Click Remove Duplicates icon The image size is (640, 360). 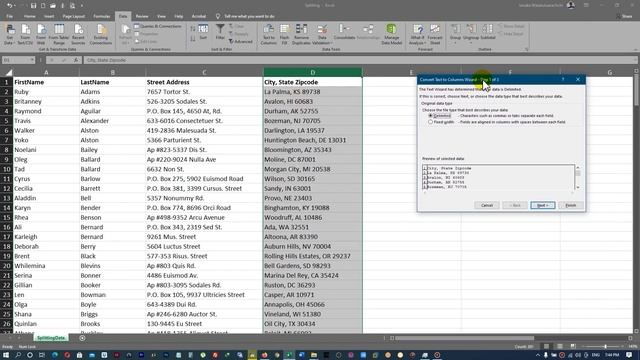301,34
